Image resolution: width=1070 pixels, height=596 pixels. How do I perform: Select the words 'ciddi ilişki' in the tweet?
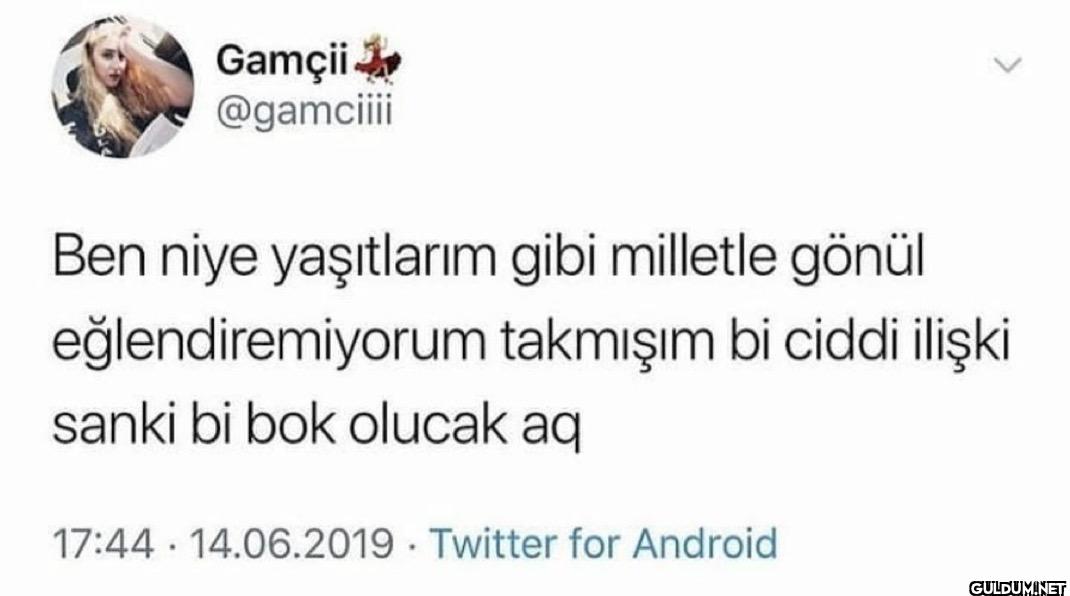895,342
